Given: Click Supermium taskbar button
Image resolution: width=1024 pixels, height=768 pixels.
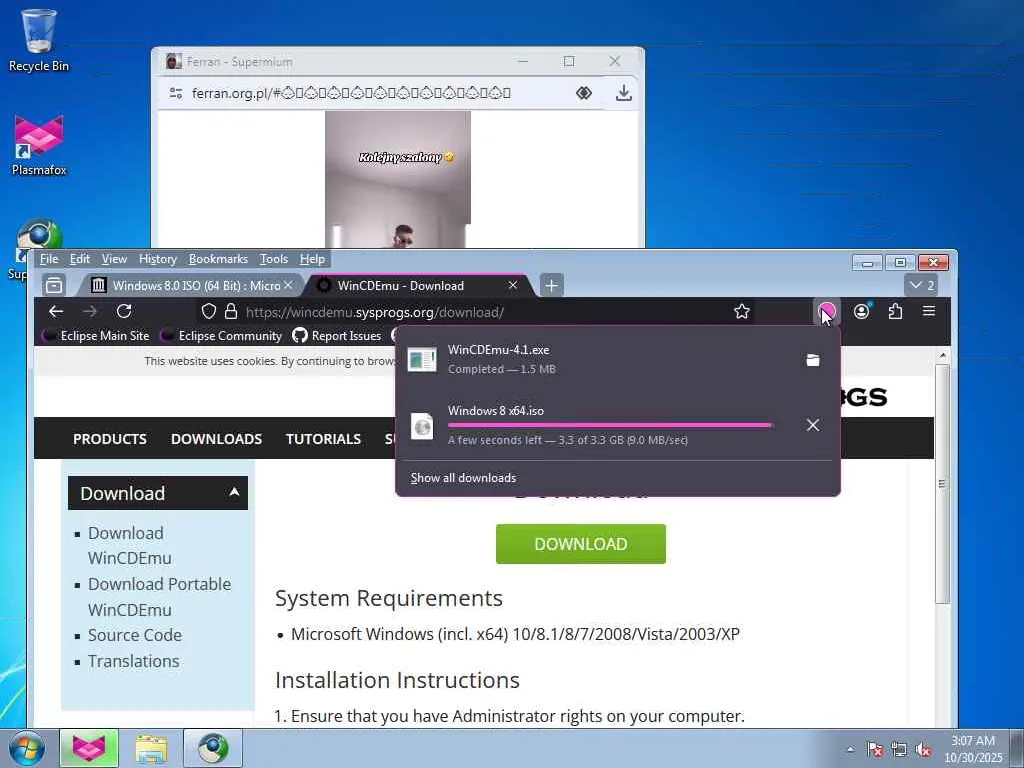Looking at the screenshot, I should pos(213,748).
